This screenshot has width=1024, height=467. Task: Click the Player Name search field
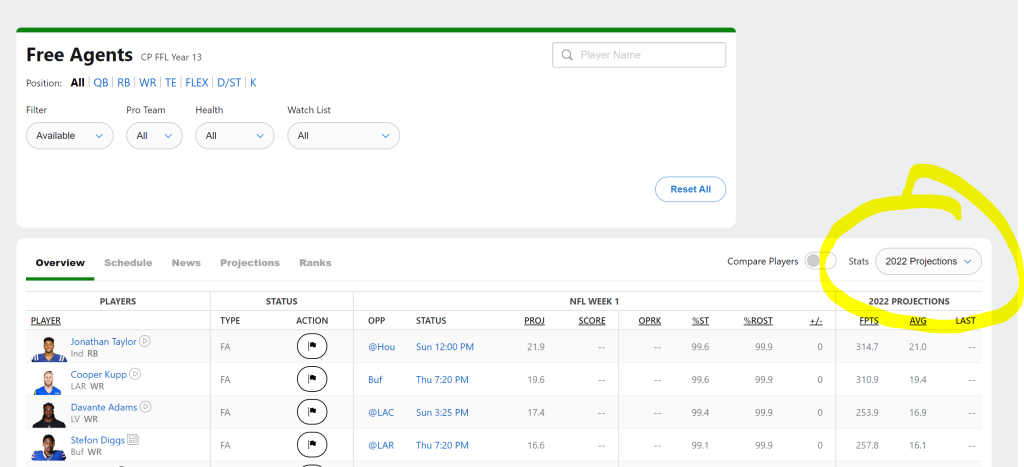(639, 55)
